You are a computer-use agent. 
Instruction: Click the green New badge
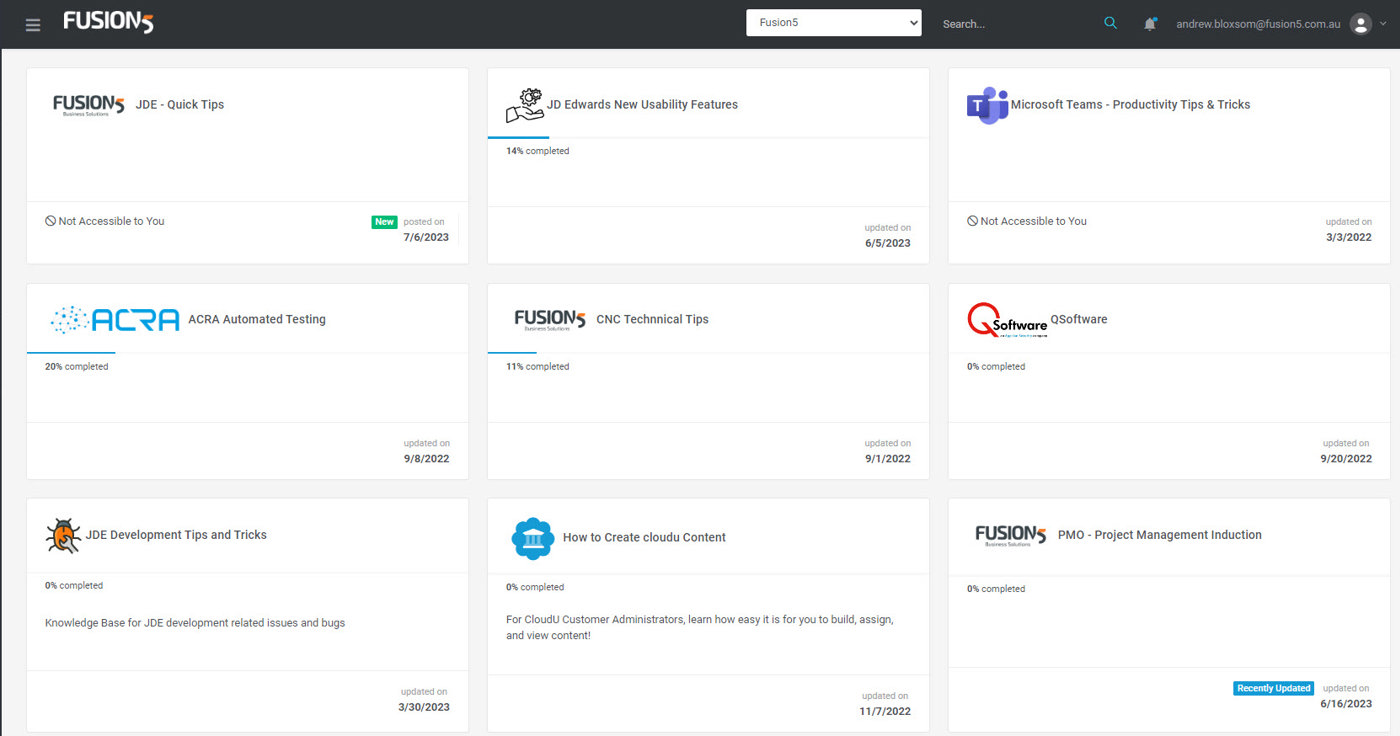(384, 222)
